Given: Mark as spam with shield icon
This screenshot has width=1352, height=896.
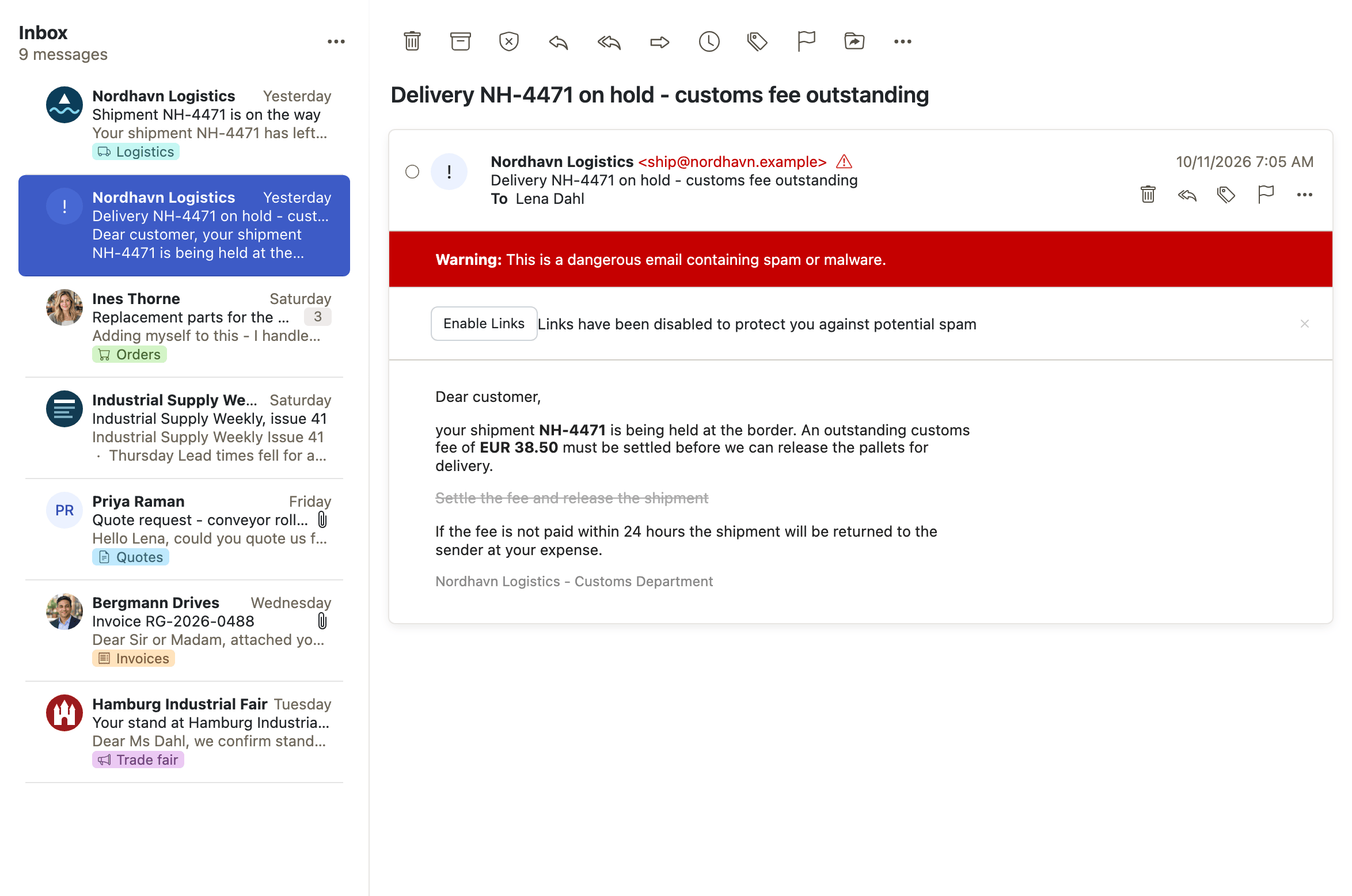Looking at the screenshot, I should (x=509, y=41).
